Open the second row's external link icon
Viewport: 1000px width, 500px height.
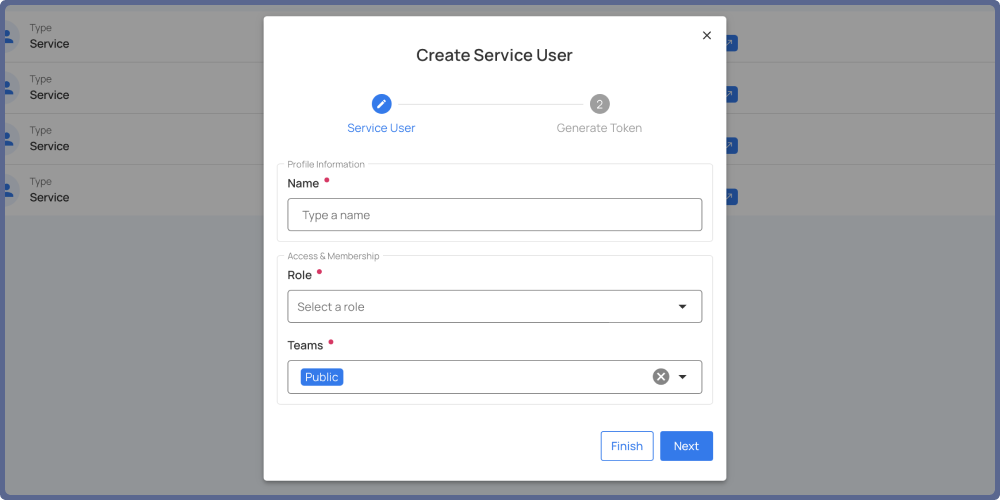point(731,94)
